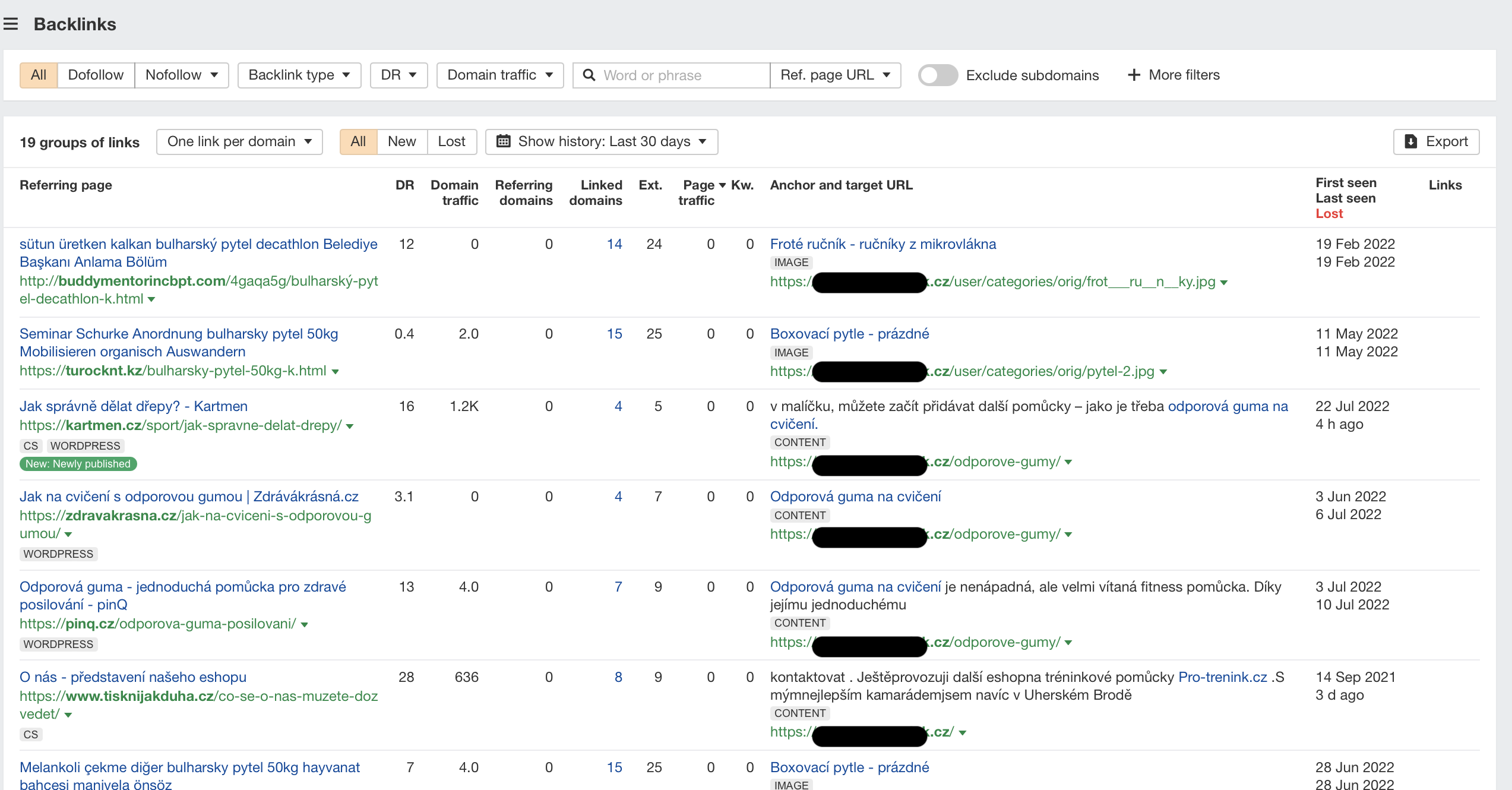Click the plus icon for More filters
The width and height of the screenshot is (1512, 790).
coord(1134,75)
